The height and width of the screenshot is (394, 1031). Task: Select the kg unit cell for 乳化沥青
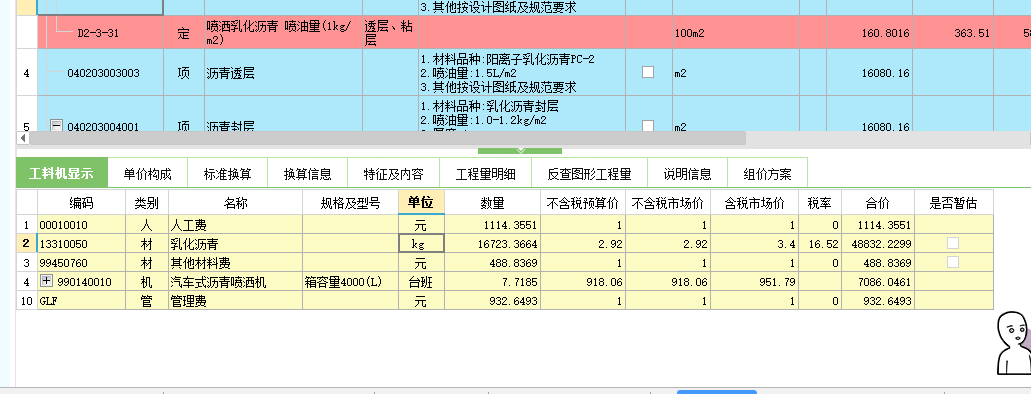[x=421, y=243]
